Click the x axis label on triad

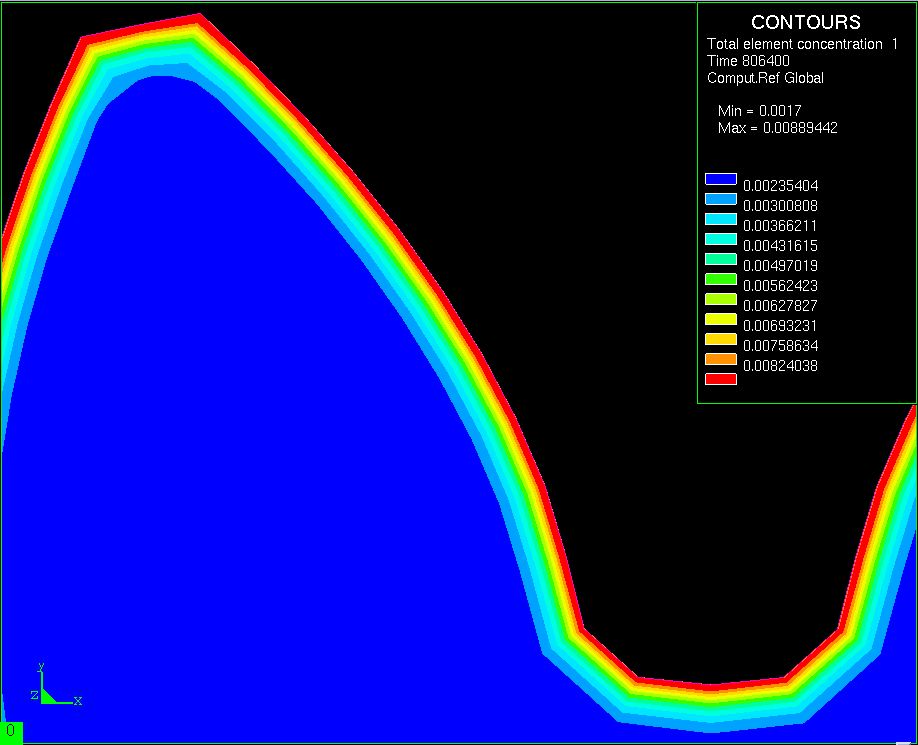click(x=78, y=701)
